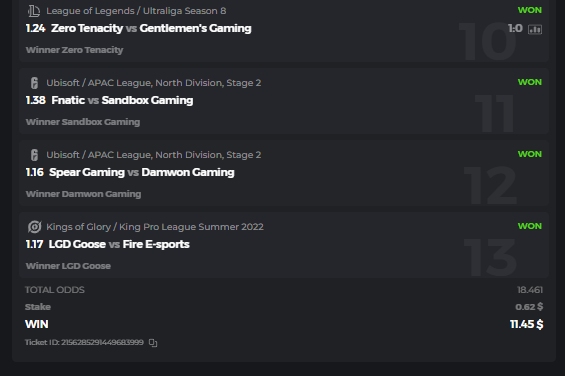The height and width of the screenshot is (376, 565).
Task: Click the Rainbow Six icon for Fnatic match
Action: [x=34, y=83]
